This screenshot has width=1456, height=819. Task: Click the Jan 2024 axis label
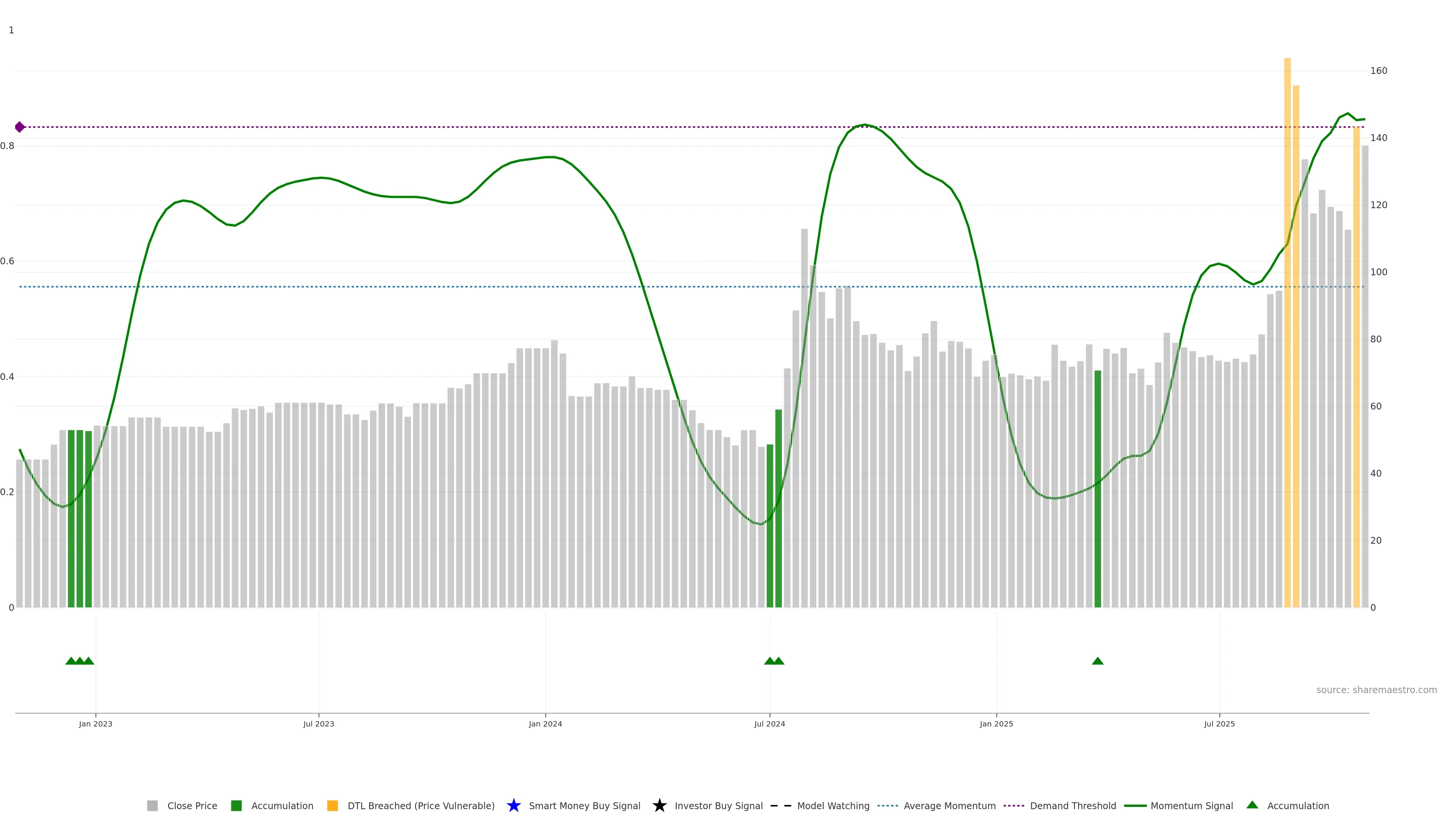coord(545,723)
